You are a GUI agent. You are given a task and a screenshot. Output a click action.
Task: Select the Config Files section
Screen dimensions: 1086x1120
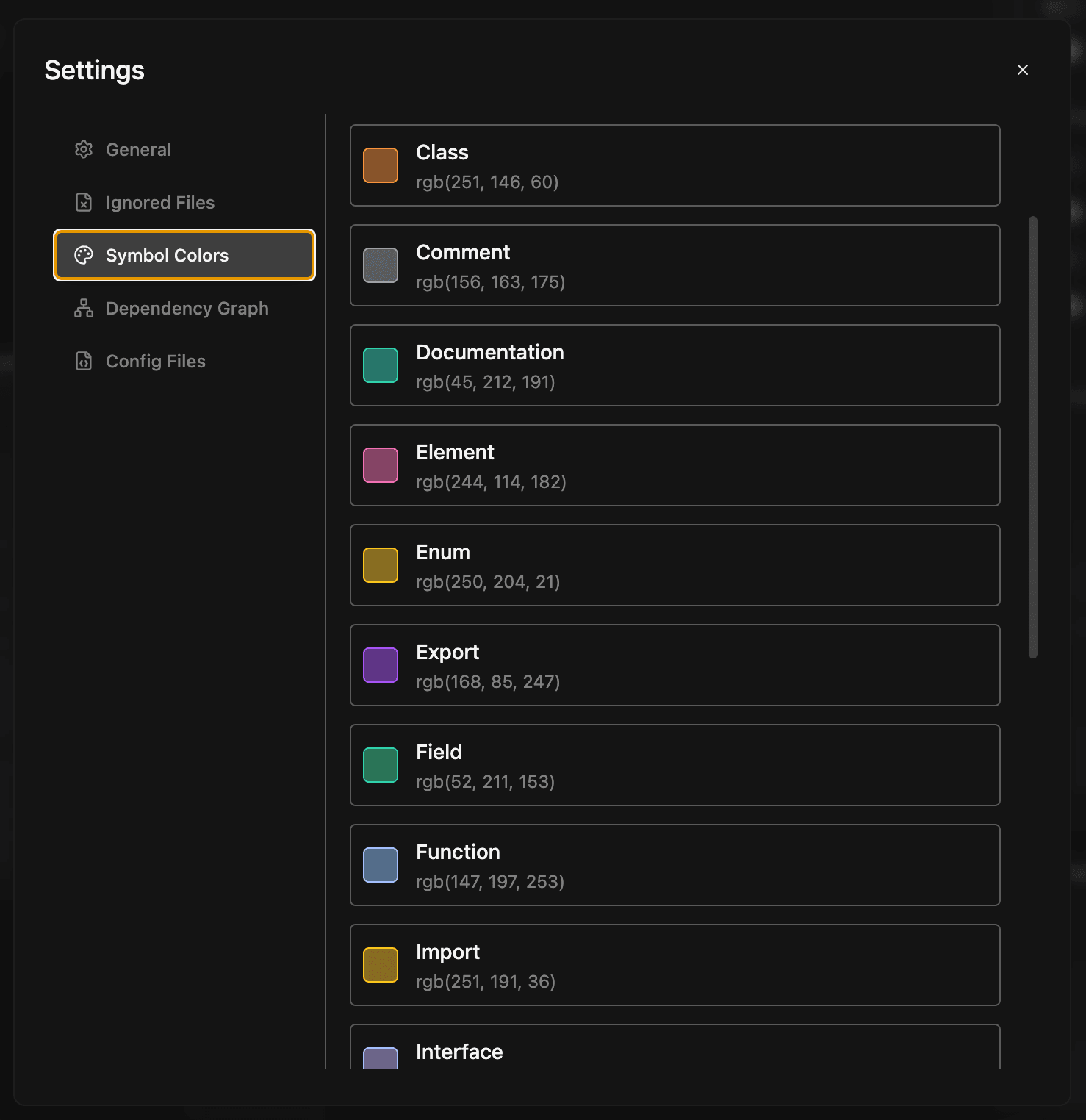coord(155,361)
